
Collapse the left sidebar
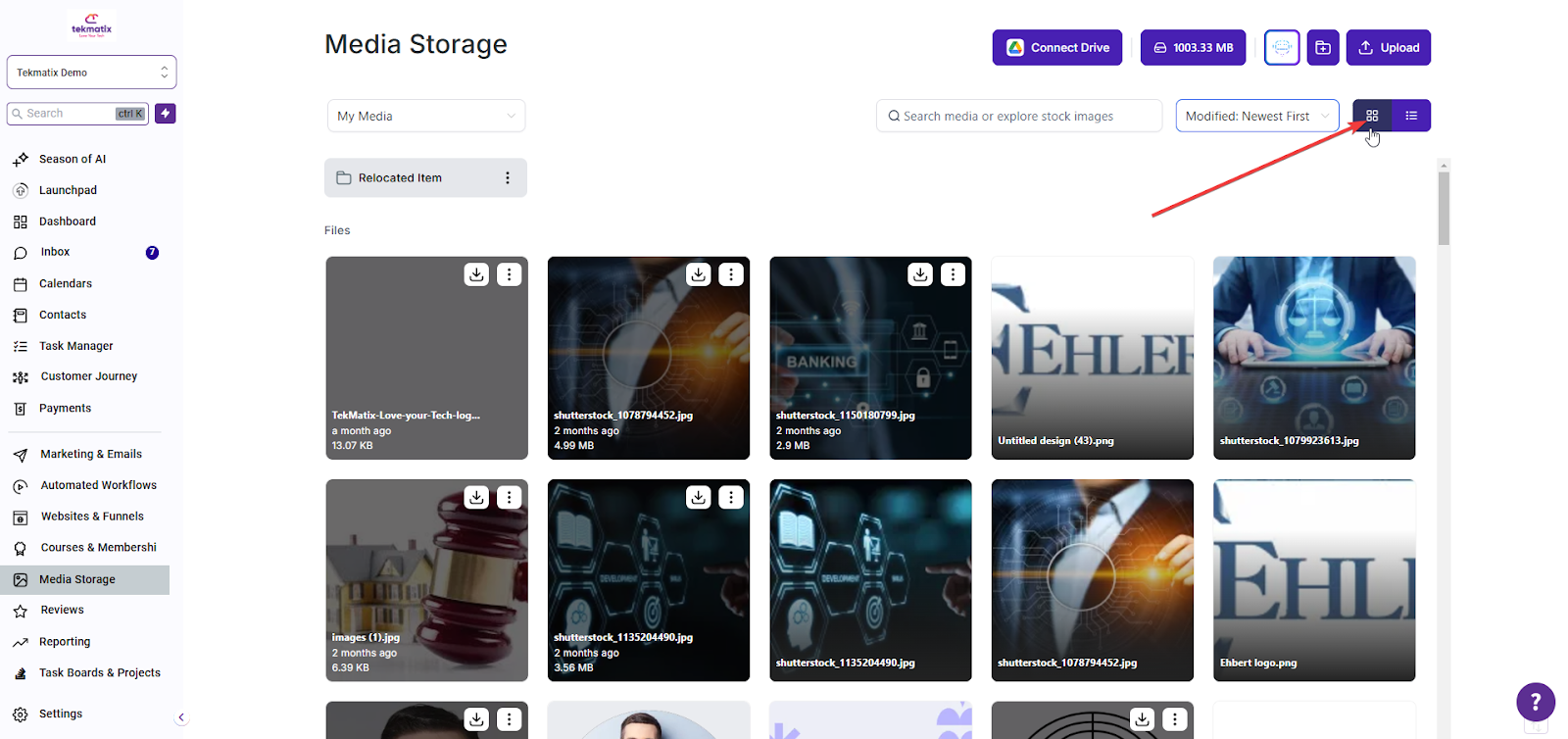click(180, 717)
